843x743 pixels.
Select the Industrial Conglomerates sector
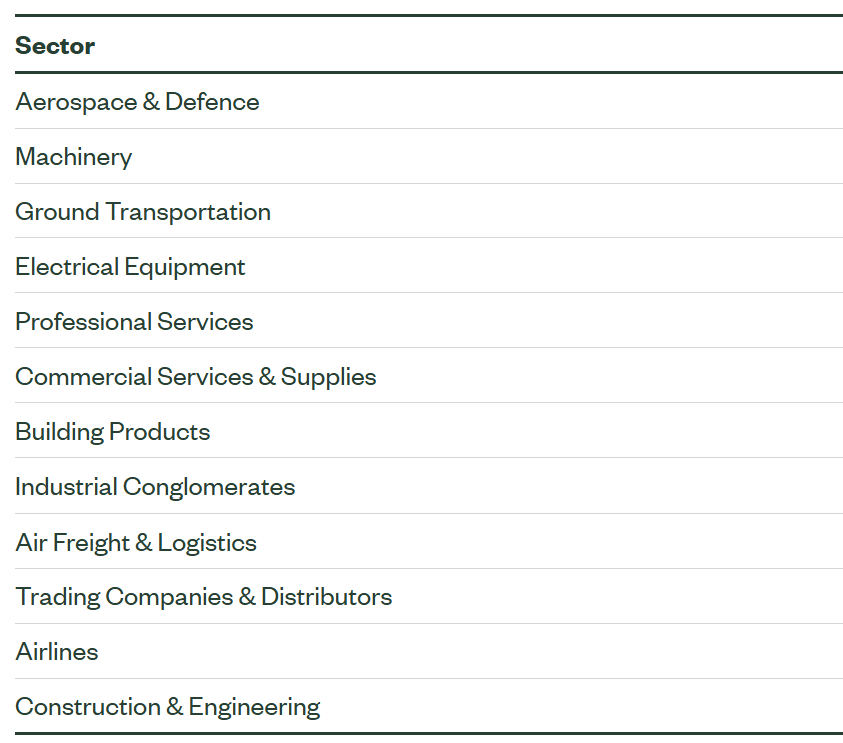pos(428,487)
